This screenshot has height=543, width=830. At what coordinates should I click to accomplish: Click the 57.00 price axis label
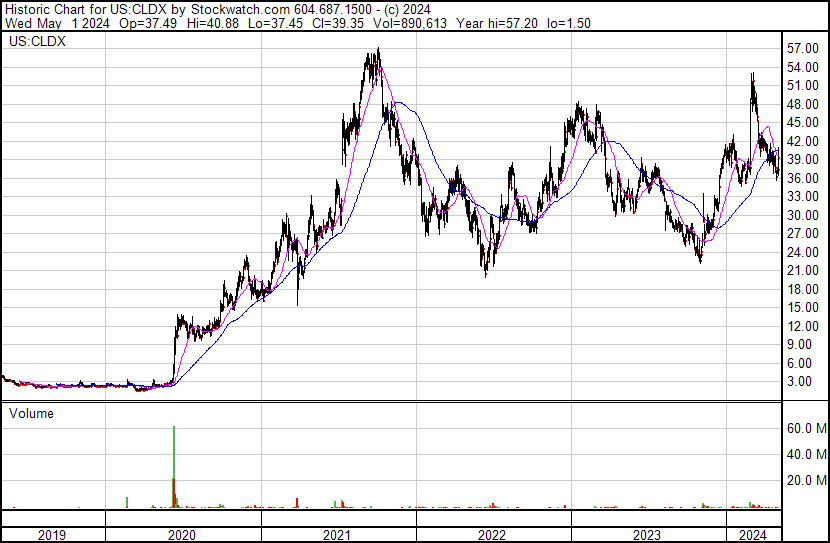coord(804,48)
